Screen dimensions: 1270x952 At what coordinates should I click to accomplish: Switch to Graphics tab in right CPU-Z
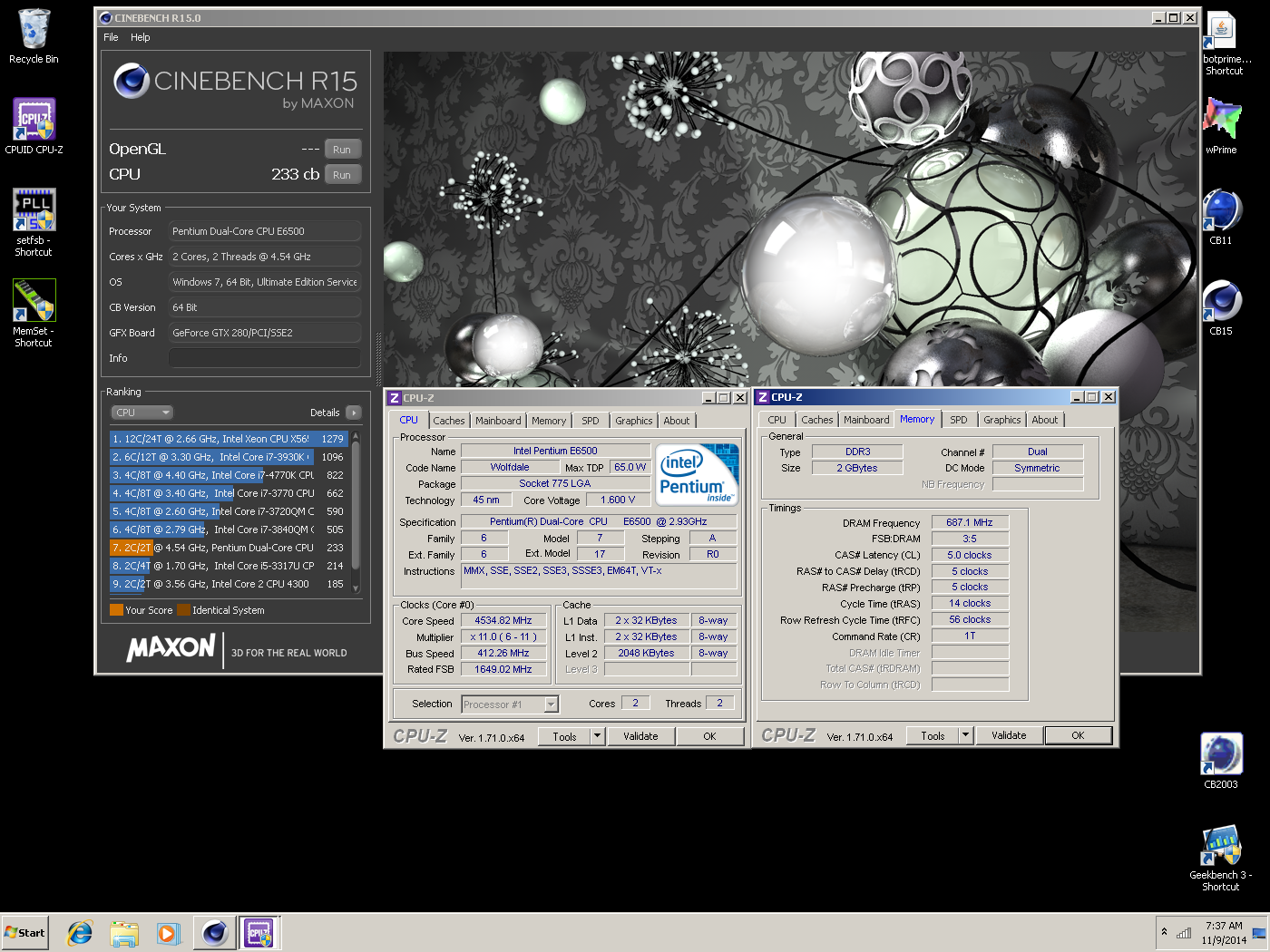(1001, 420)
